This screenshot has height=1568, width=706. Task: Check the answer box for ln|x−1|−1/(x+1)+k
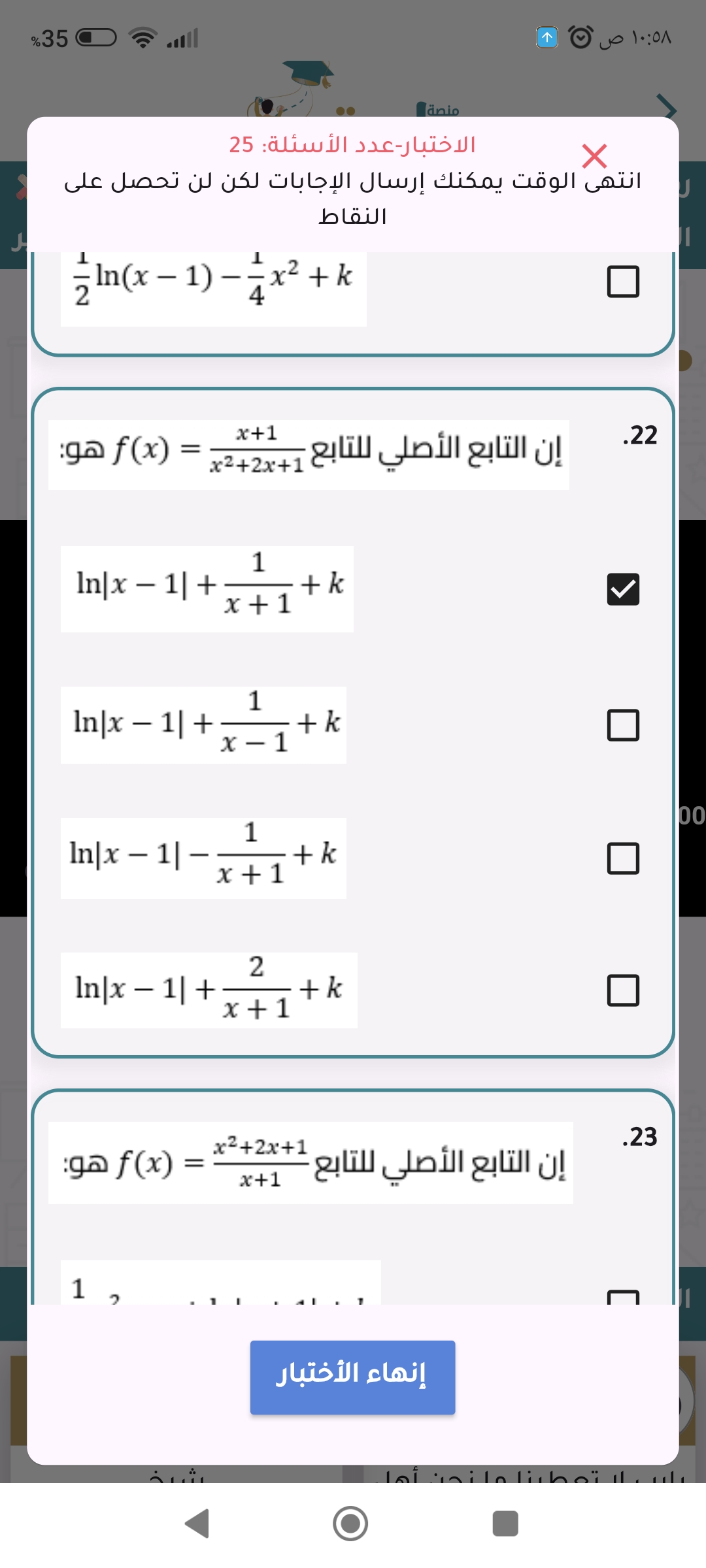623,858
